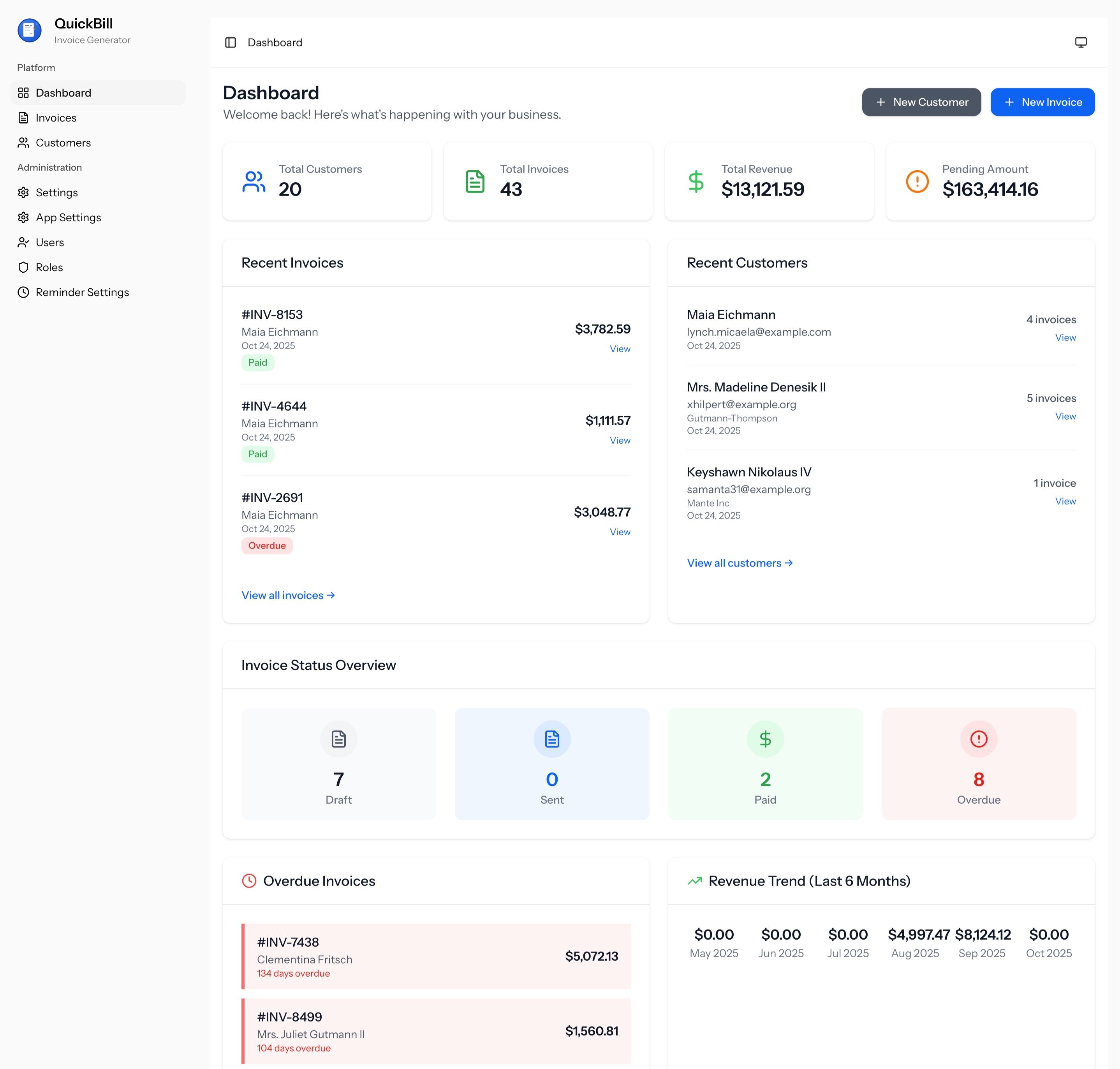Click the Draft document icon
The width and height of the screenshot is (1120, 1069).
tap(338, 739)
